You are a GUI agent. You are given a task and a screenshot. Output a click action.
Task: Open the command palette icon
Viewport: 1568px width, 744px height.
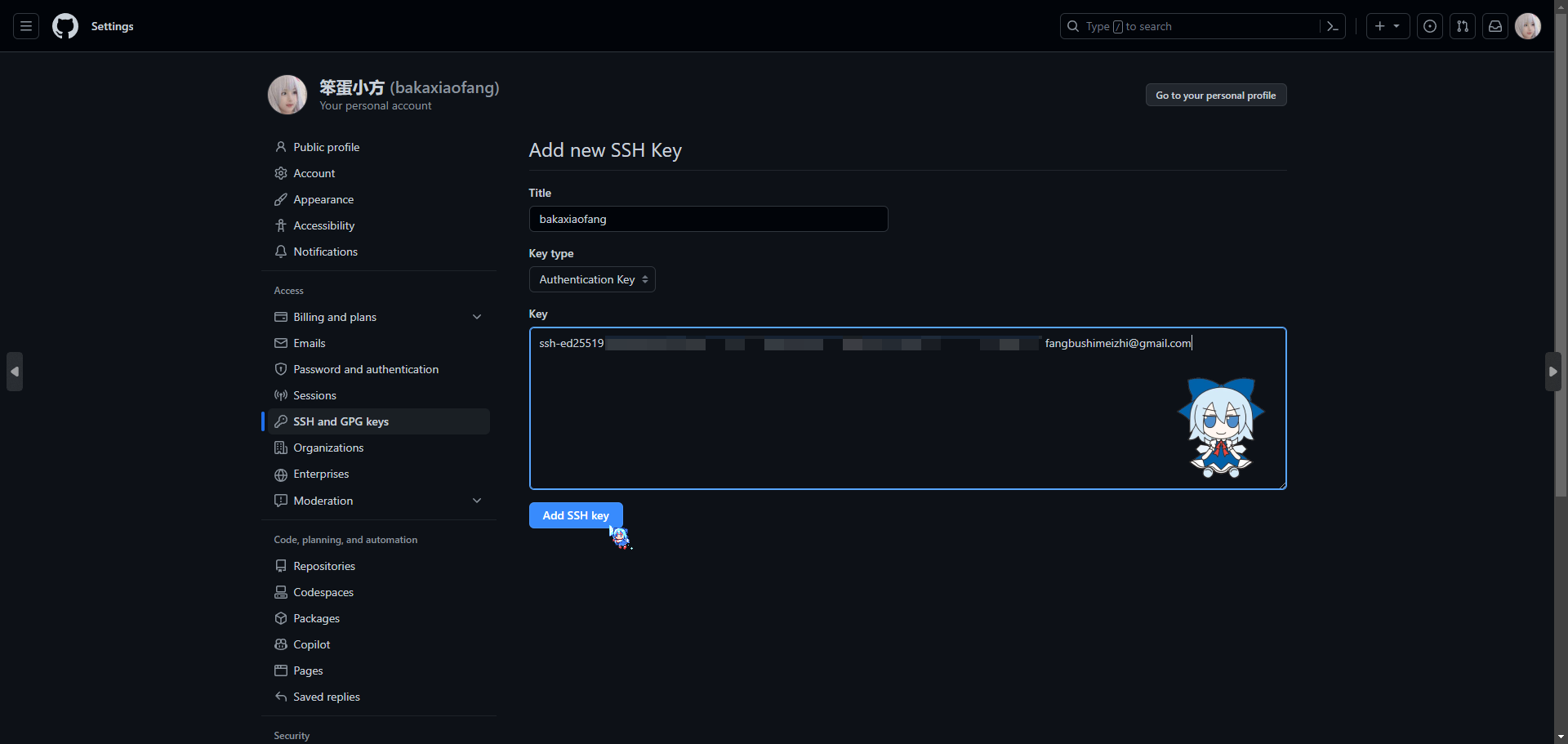(x=1332, y=26)
